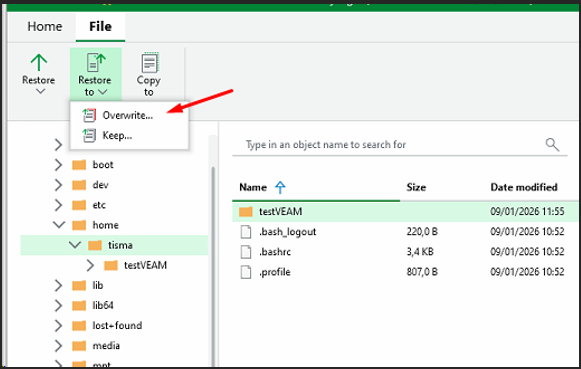Click the Keep menu entry icon
The height and width of the screenshot is (369, 581).
(x=89, y=136)
